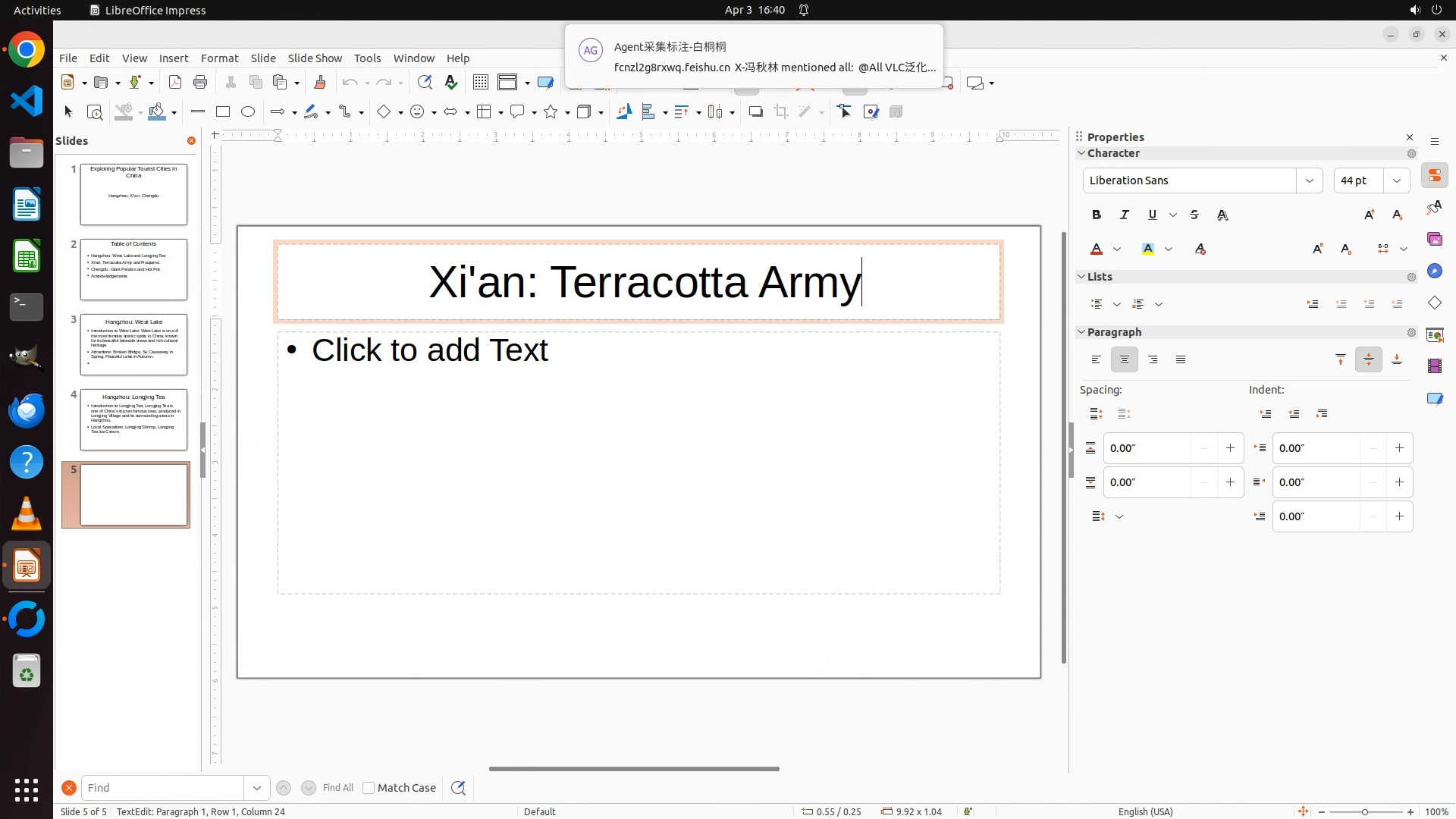This screenshot has height=819, width=1456.
Task: Collapse the Paragraph section
Action: (1081, 332)
